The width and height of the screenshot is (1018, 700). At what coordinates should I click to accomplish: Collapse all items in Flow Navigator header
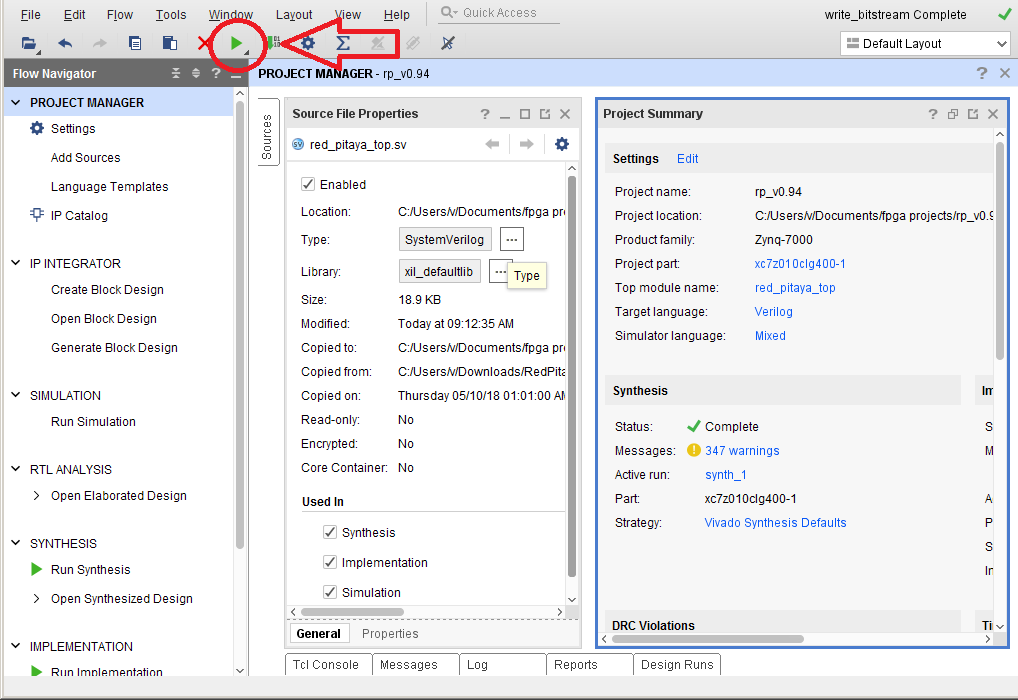click(176, 73)
